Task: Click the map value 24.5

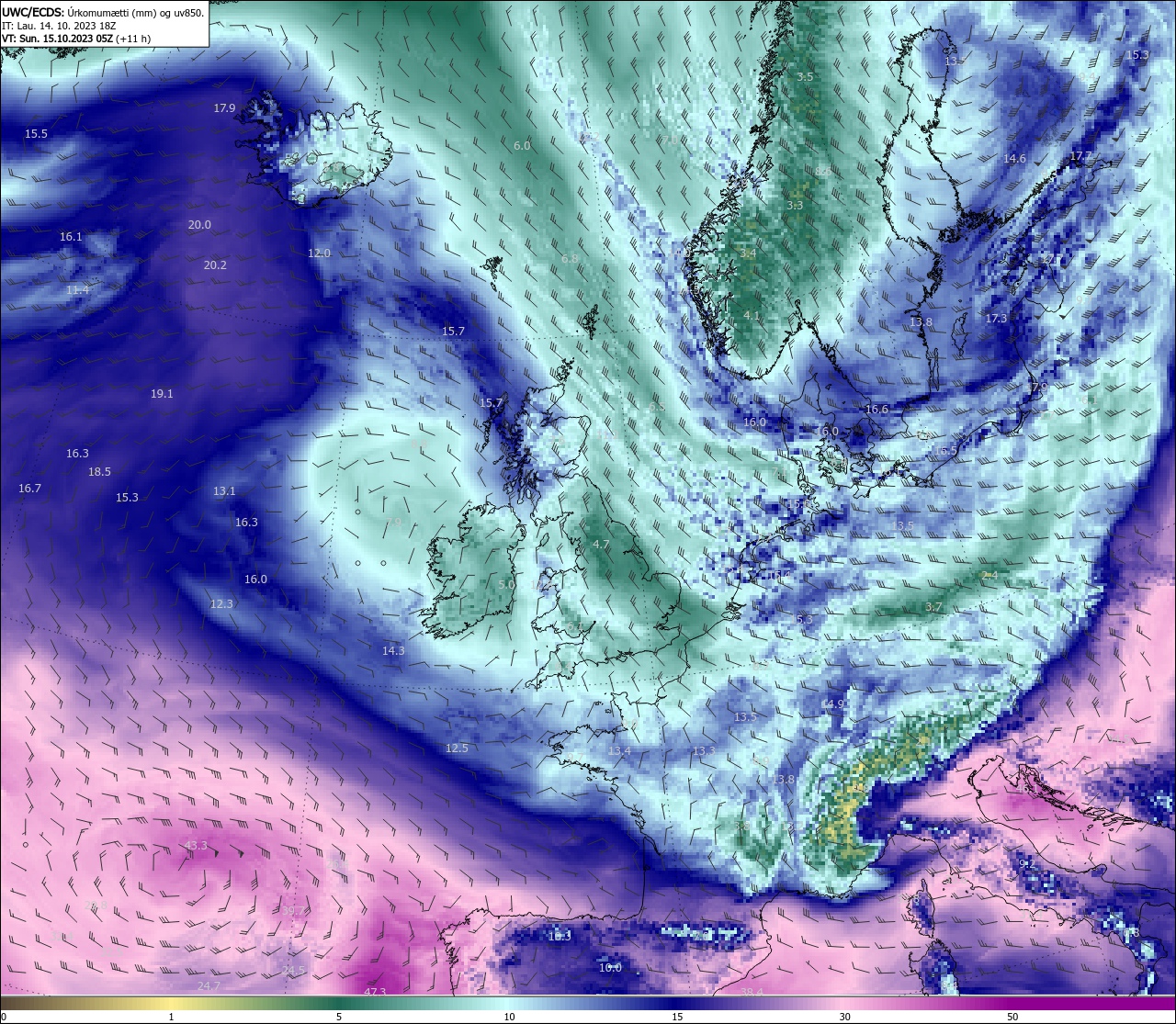Action: point(293,971)
